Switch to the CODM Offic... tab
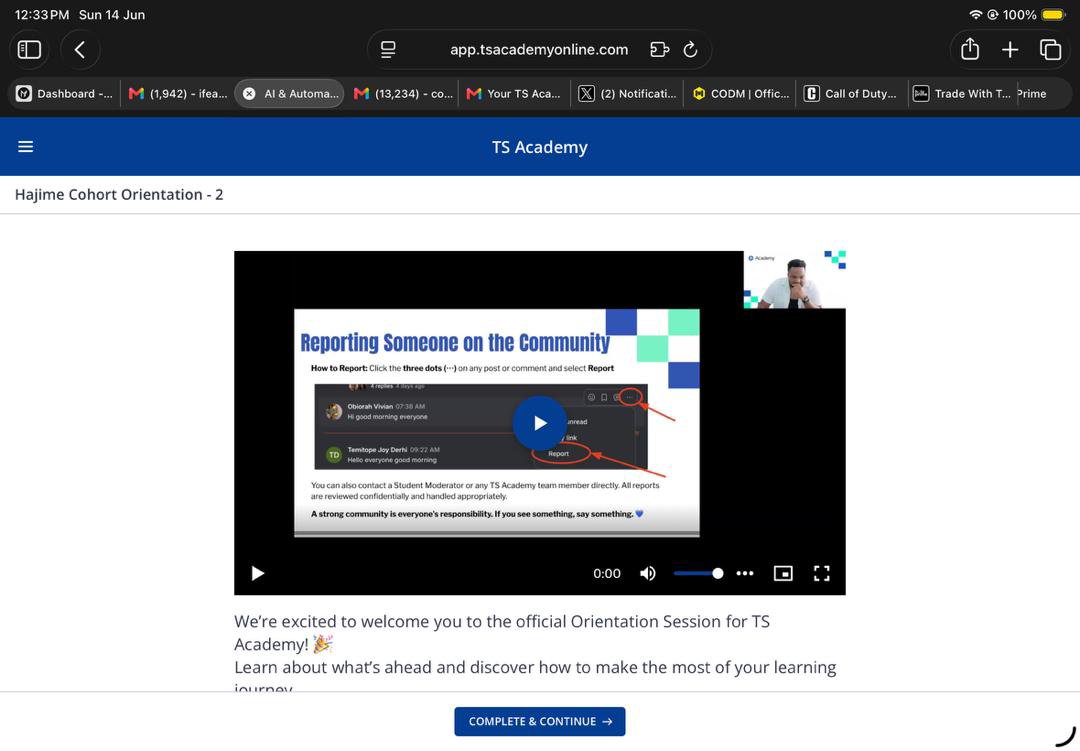Viewport: 1080px width, 751px height. (740, 94)
